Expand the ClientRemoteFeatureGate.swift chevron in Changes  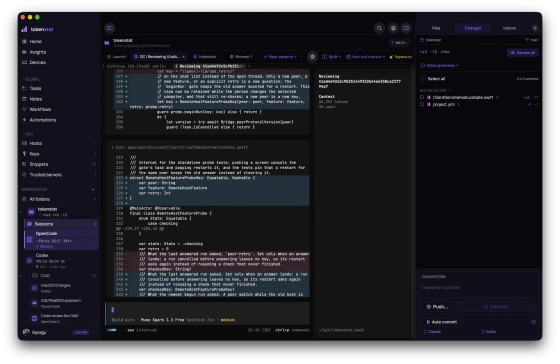497,97
